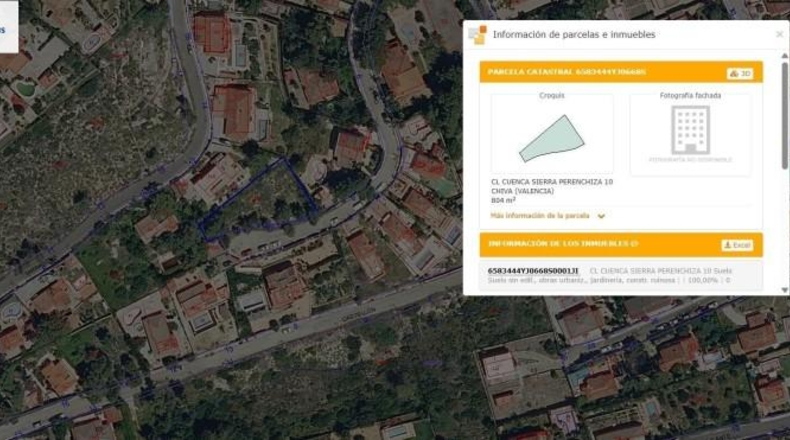790x440 pixels.
Task: Download the Excel file of inmuebles
Action: tap(737, 245)
